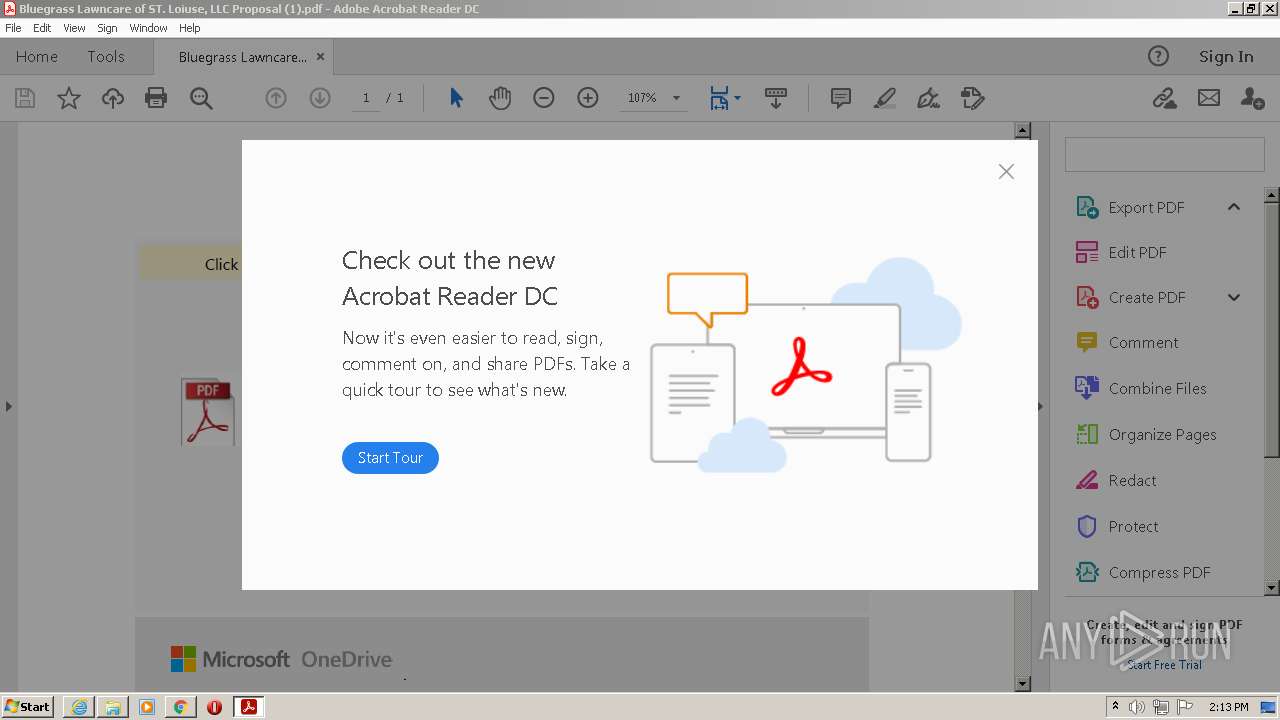The width and height of the screenshot is (1280, 720).
Task: Open the View menu
Action: pos(74,28)
